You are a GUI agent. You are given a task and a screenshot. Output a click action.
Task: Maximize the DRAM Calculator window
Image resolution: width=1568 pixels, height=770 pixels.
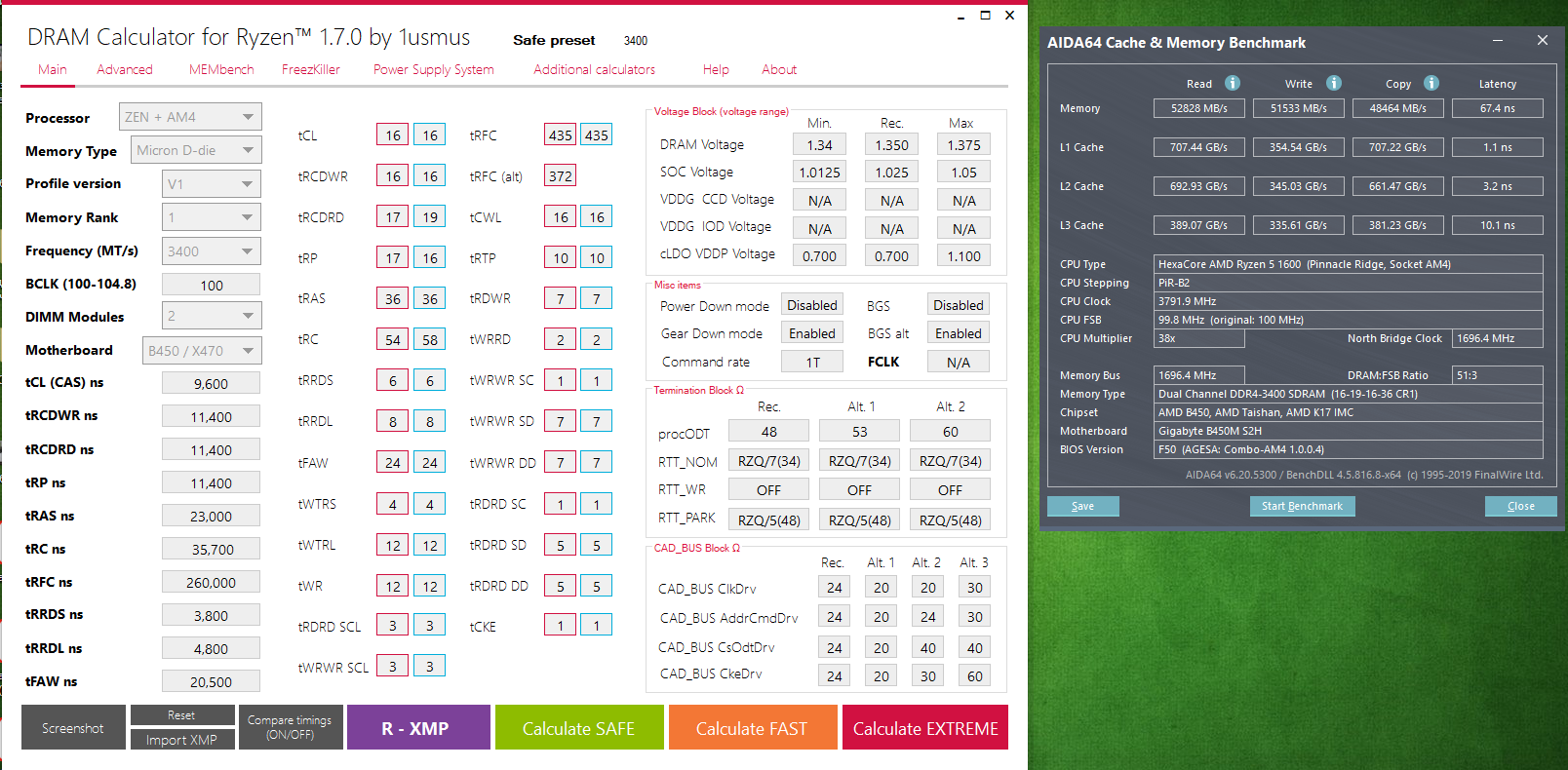tap(985, 16)
